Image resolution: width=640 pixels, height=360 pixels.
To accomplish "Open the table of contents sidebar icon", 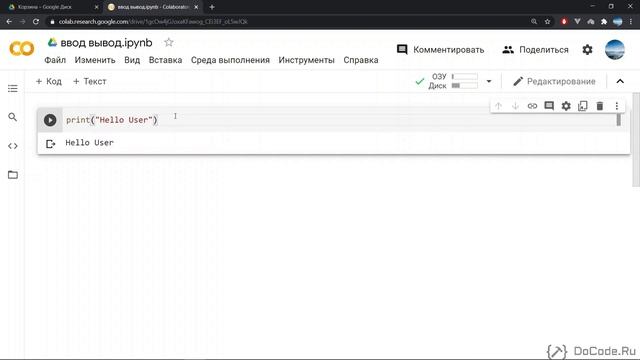I will pyautogui.click(x=13, y=89).
